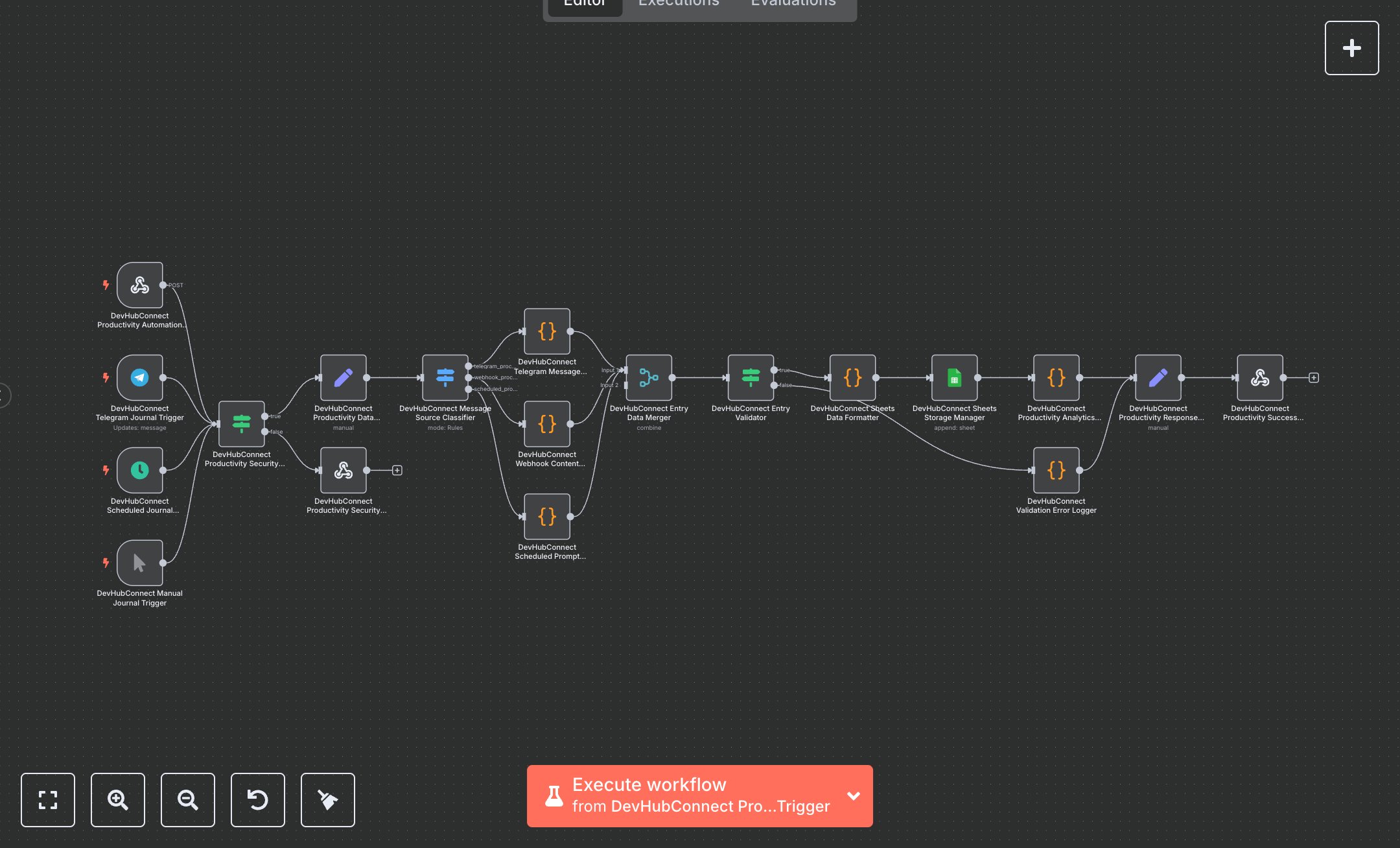This screenshot has width=1400, height=848.
Task: Open the Entry Validator node
Action: click(x=751, y=377)
